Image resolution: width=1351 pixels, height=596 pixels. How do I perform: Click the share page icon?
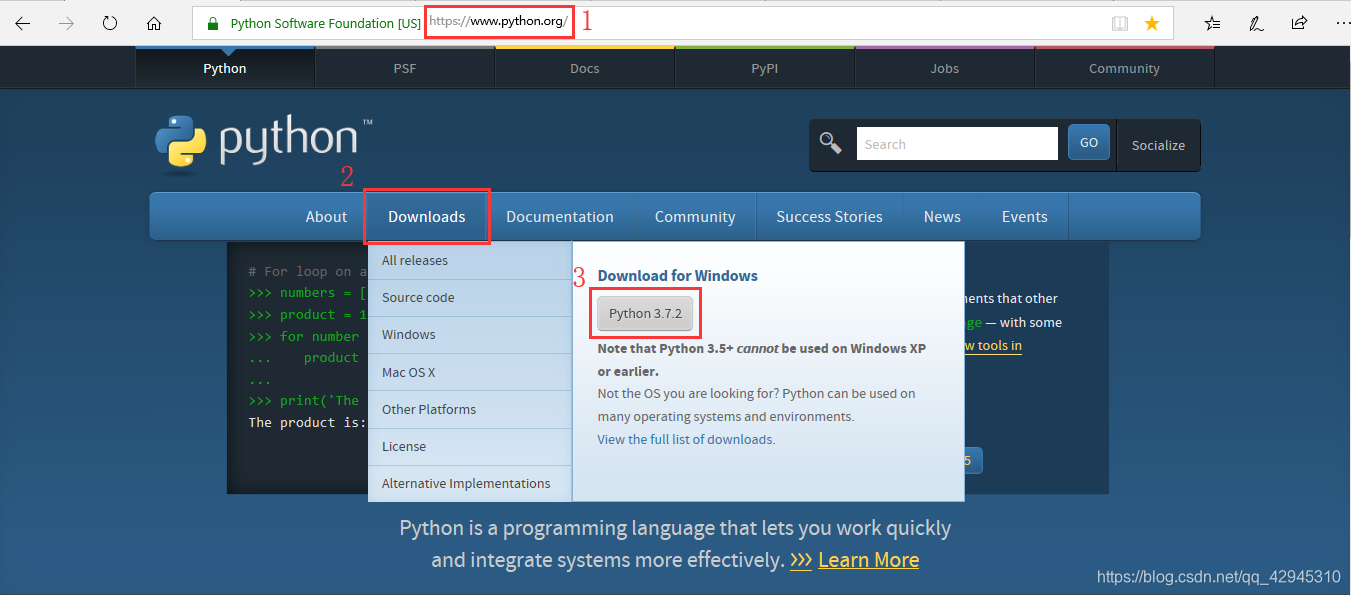point(1299,23)
